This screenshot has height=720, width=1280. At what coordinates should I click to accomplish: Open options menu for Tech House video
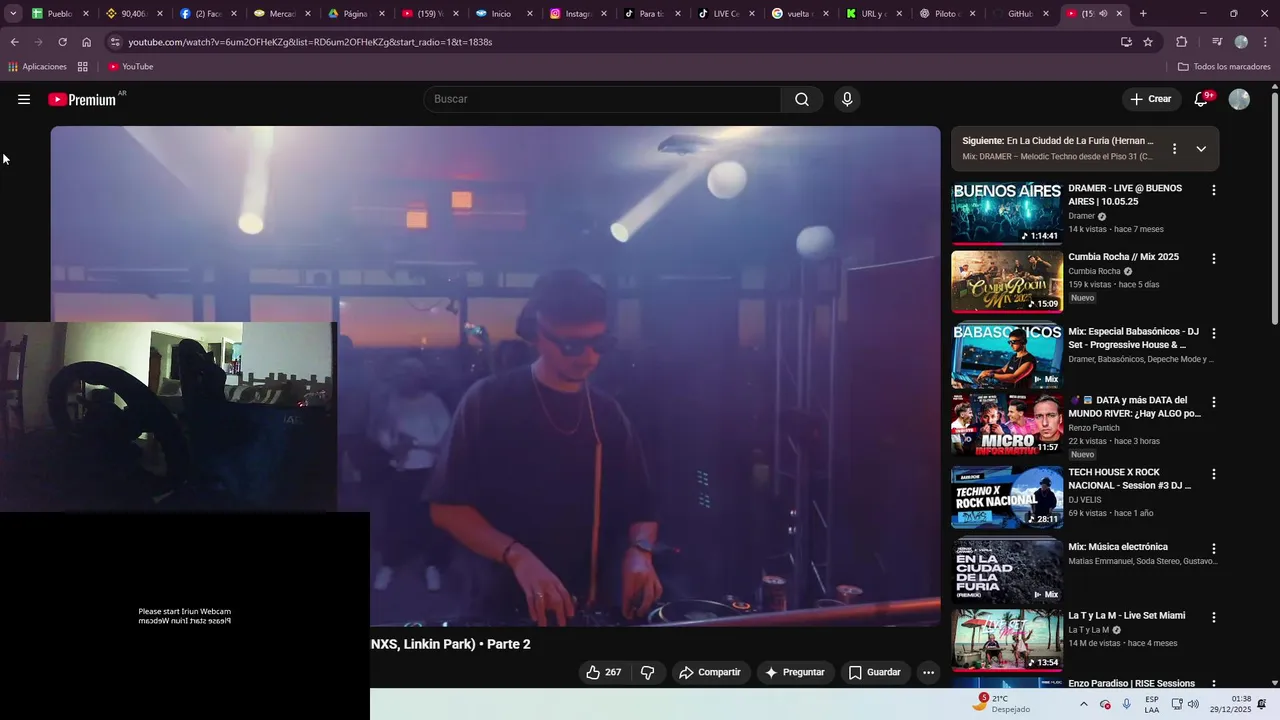[1214, 474]
